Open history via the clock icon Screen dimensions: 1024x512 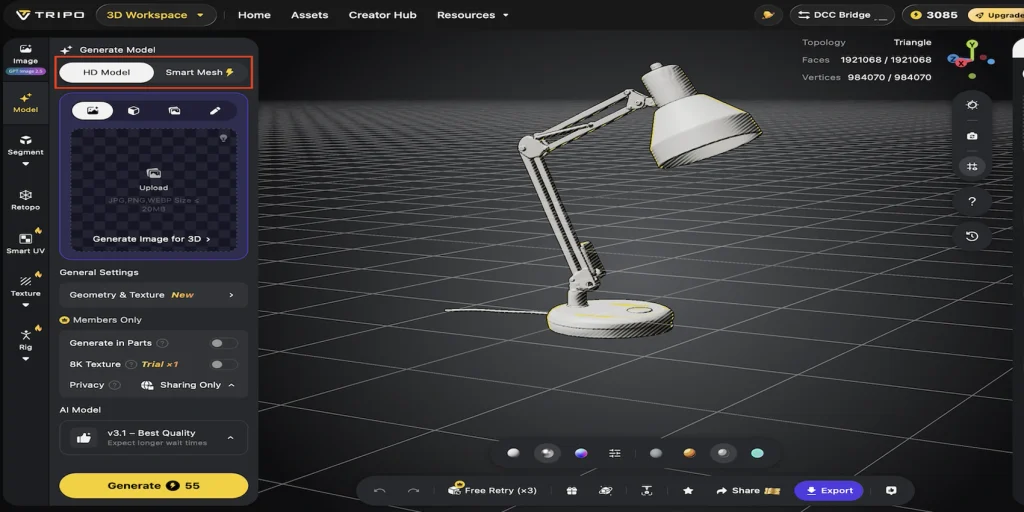(x=972, y=236)
